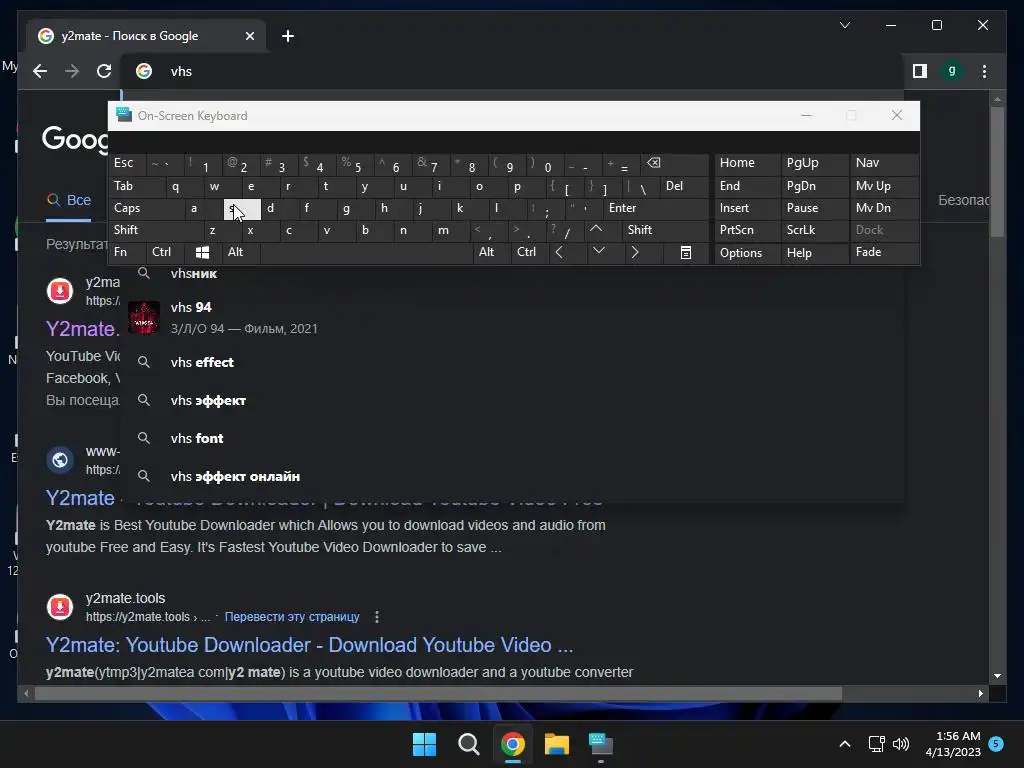Open 'Y2mate: Youtube Downloader' result link

pos(309,645)
